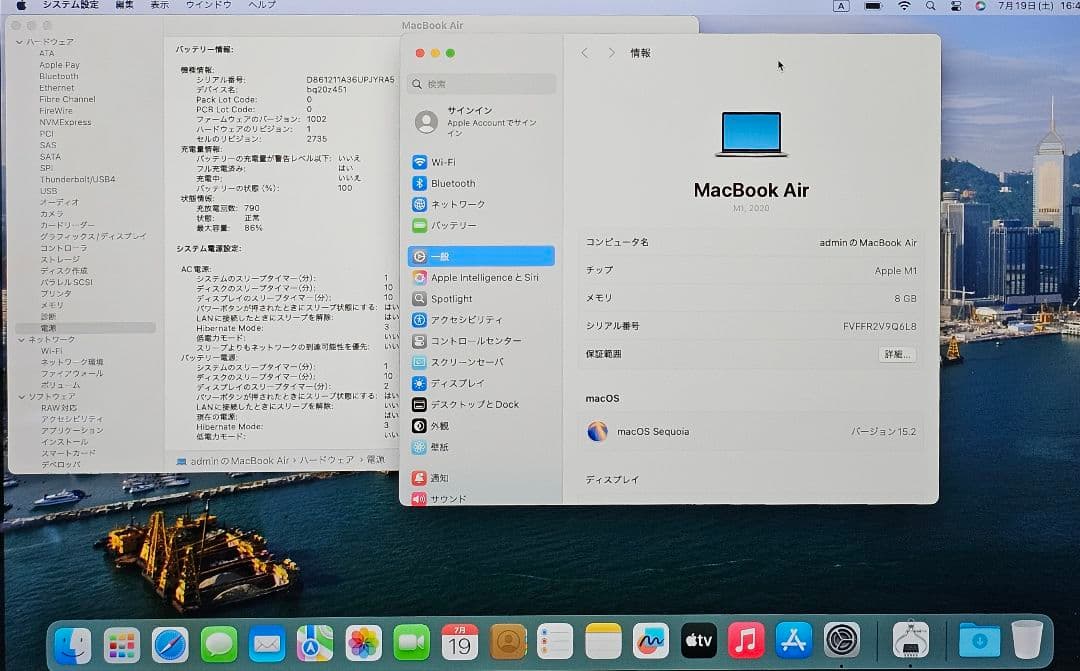Open ウインドウ menu in menu bar

pyautogui.click(x=209, y=5)
